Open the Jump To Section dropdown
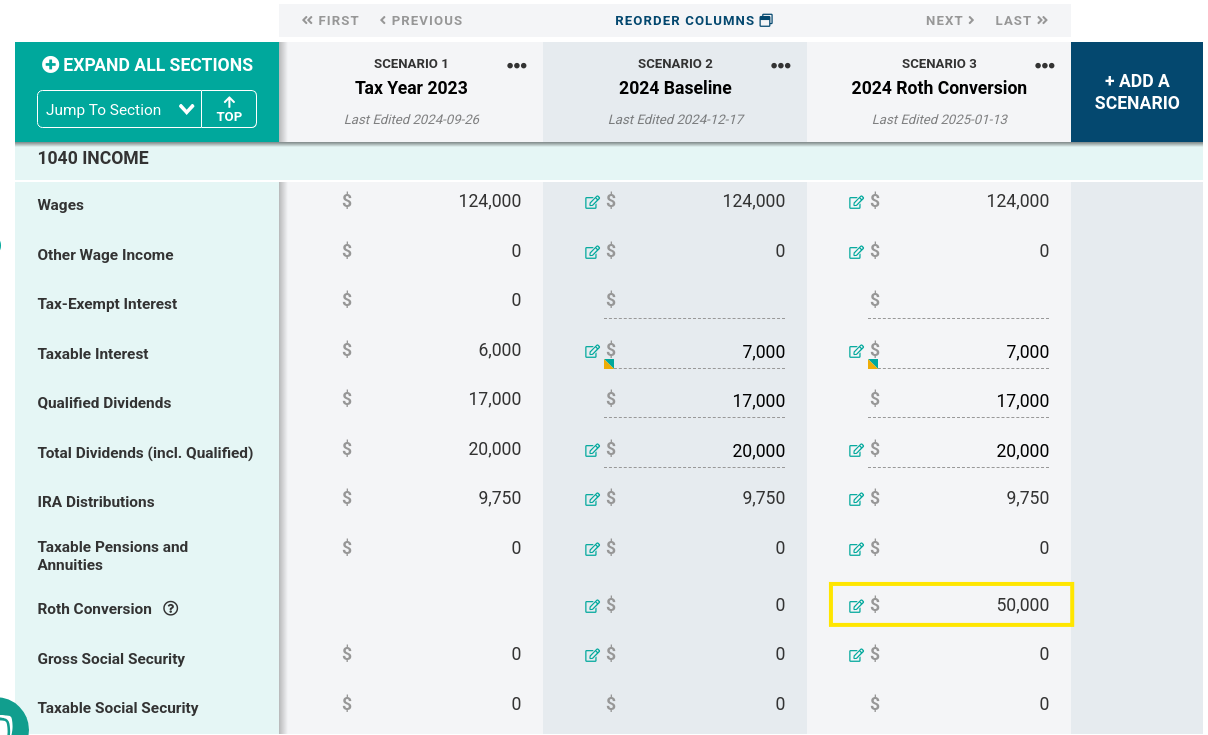The image size is (1208, 735). click(x=119, y=110)
